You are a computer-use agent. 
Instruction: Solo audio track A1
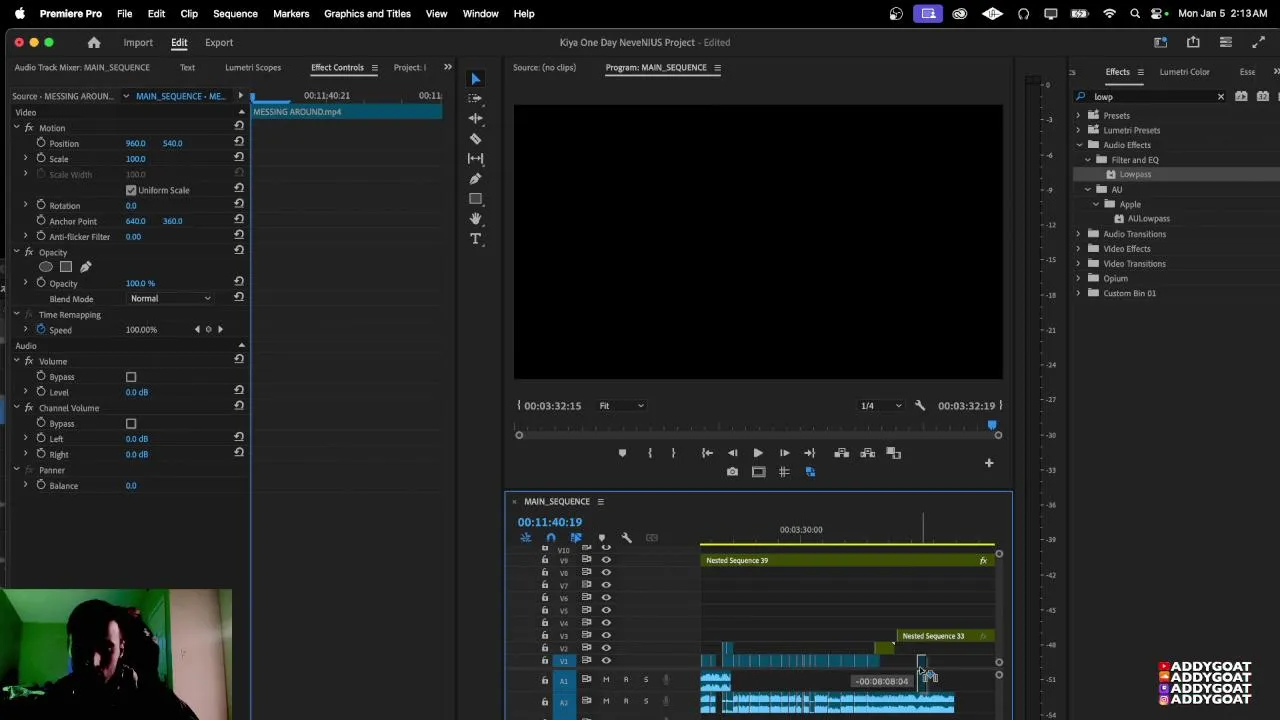click(646, 680)
